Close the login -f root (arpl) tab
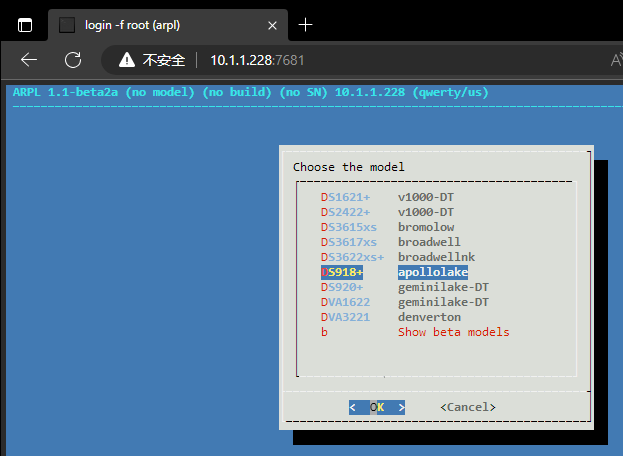Image resolution: width=623 pixels, height=456 pixels. [272, 26]
